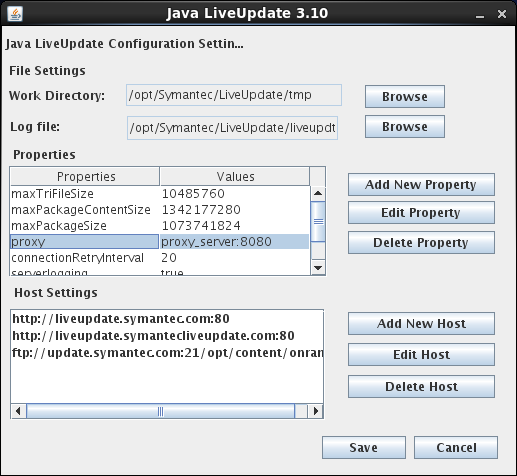This screenshot has height=476, width=517.
Task: Close the Java LiveUpdate window
Action: tap(502, 14)
